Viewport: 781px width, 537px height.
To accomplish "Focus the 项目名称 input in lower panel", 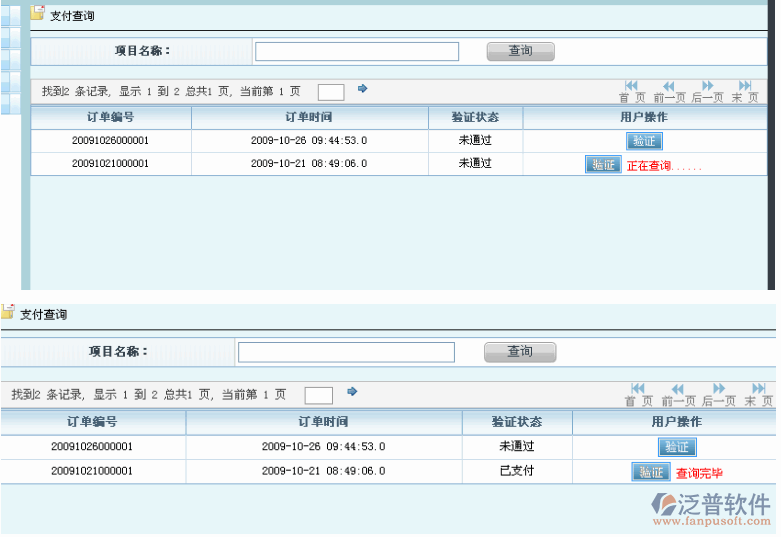I will (x=346, y=352).
